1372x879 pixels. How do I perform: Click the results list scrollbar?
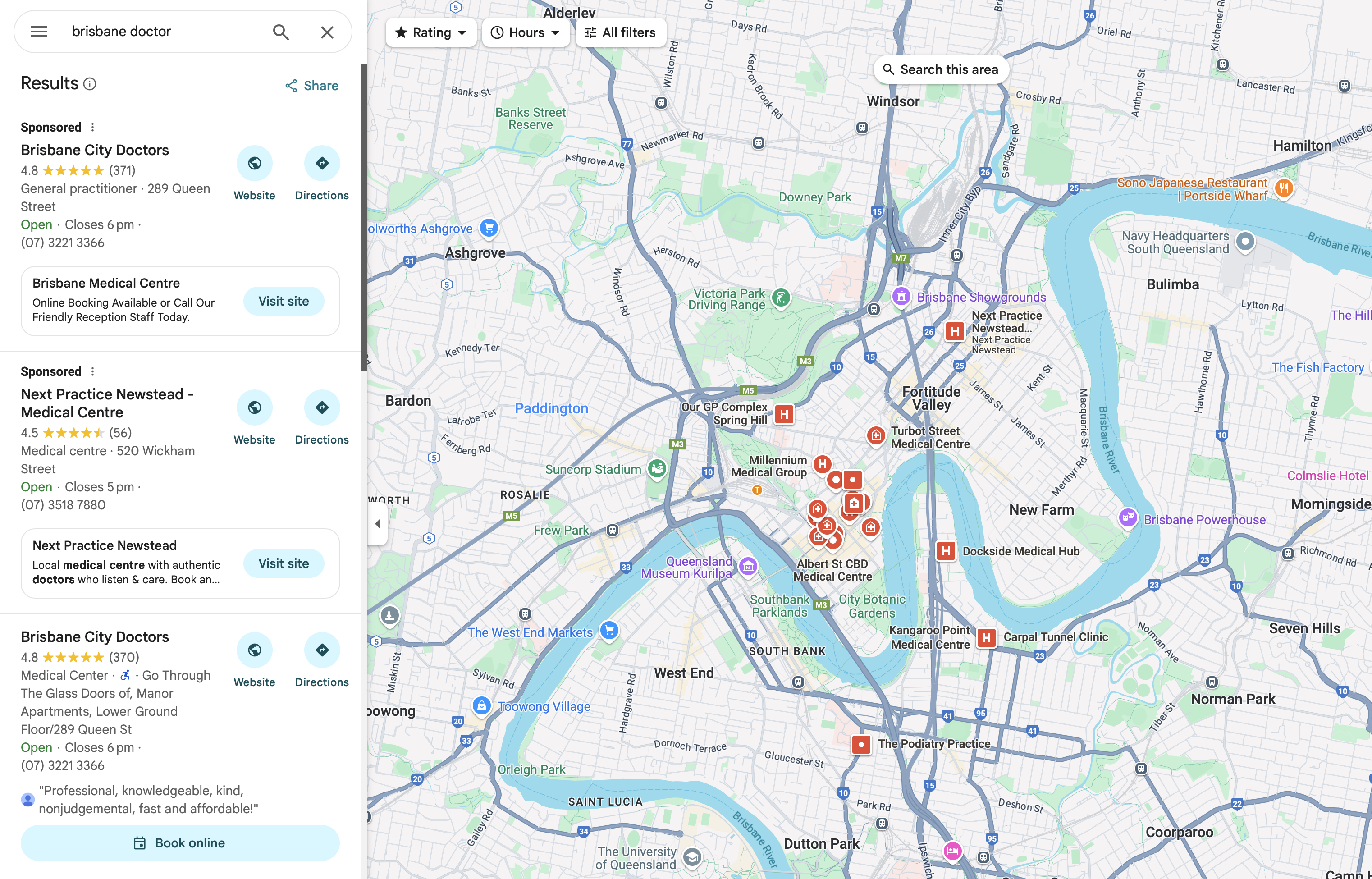[x=364, y=217]
